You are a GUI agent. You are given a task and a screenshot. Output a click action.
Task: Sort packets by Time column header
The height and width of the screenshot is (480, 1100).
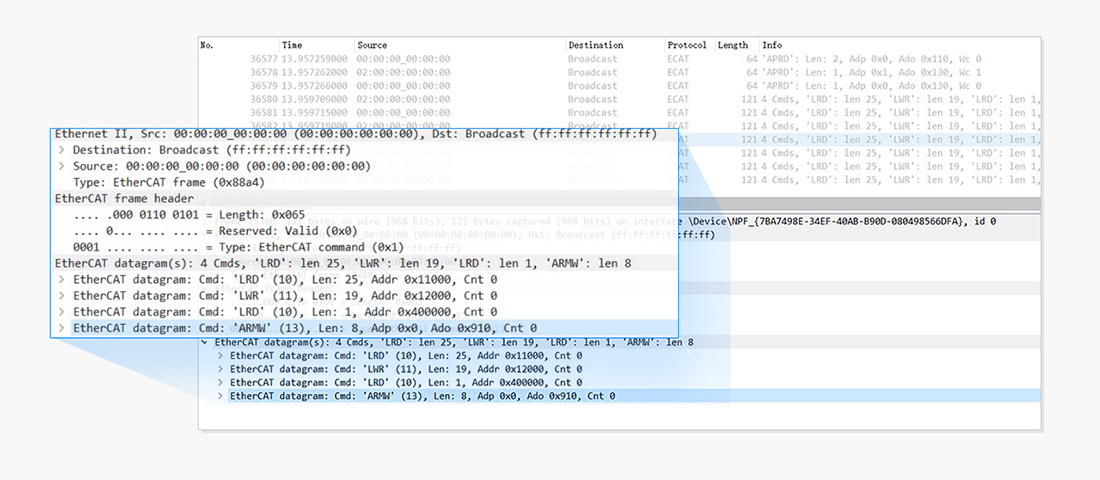292,45
